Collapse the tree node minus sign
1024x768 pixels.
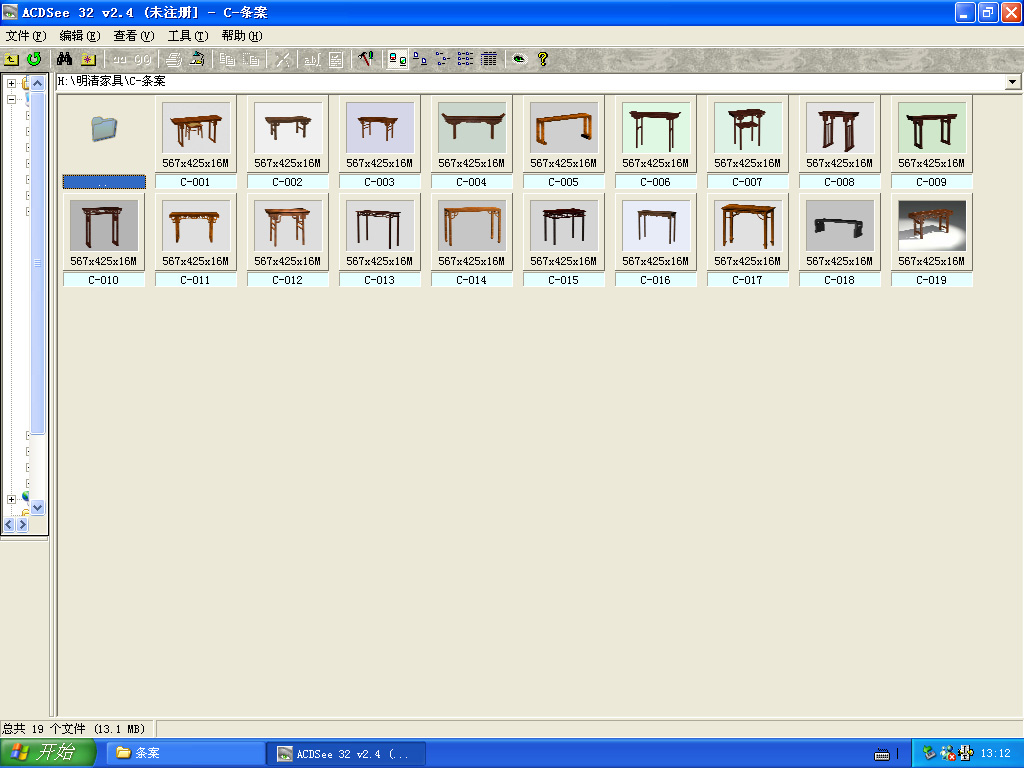click(x=11, y=99)
